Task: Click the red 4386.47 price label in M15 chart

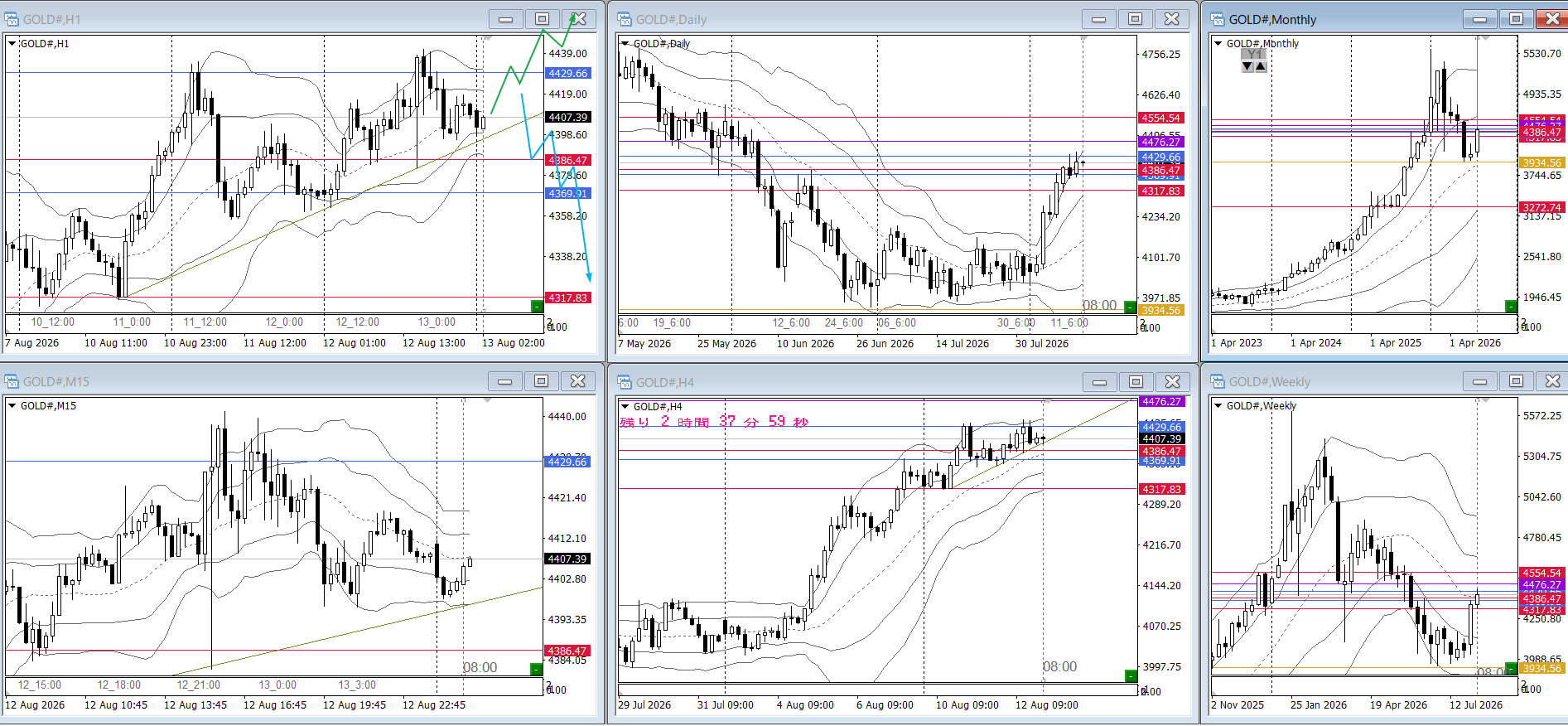Action: pyautogui.click(x=568, y=651)
